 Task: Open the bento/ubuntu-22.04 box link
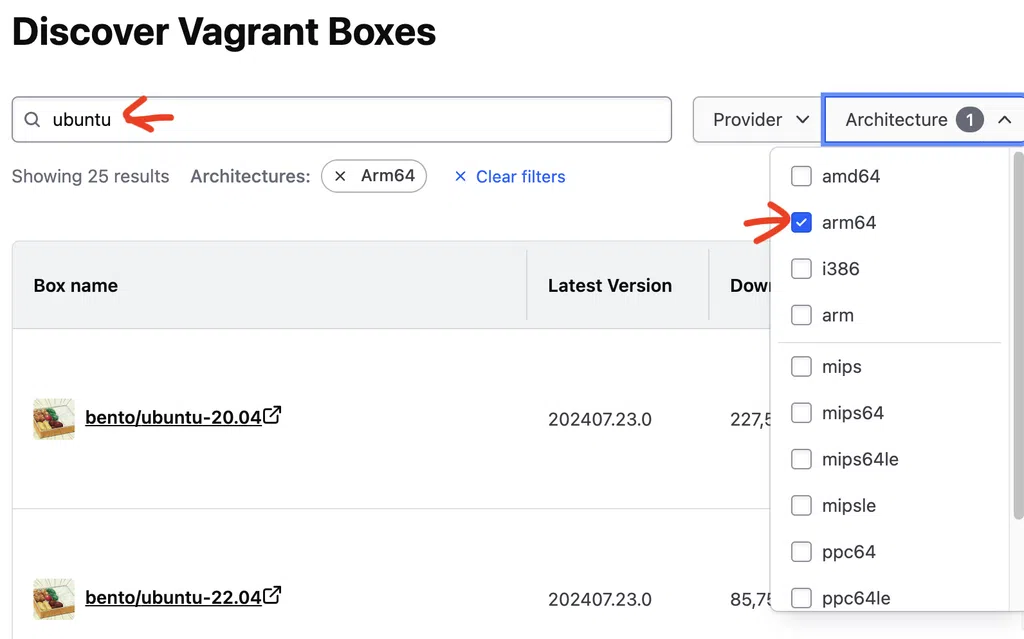[173, 598]
